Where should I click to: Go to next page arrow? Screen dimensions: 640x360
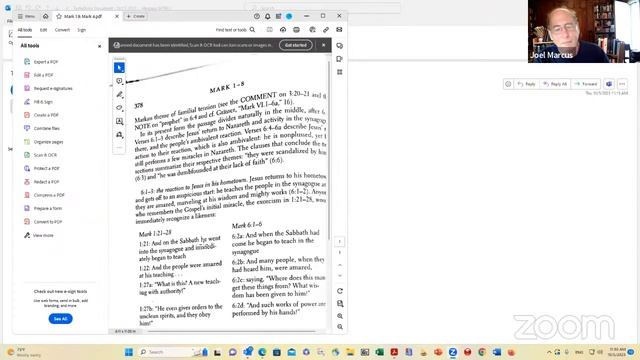[x=340, y=276]
